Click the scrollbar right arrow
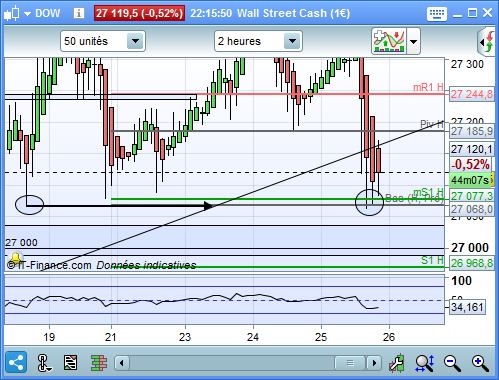This screenshot has width=499, height=380. point(374,363)
